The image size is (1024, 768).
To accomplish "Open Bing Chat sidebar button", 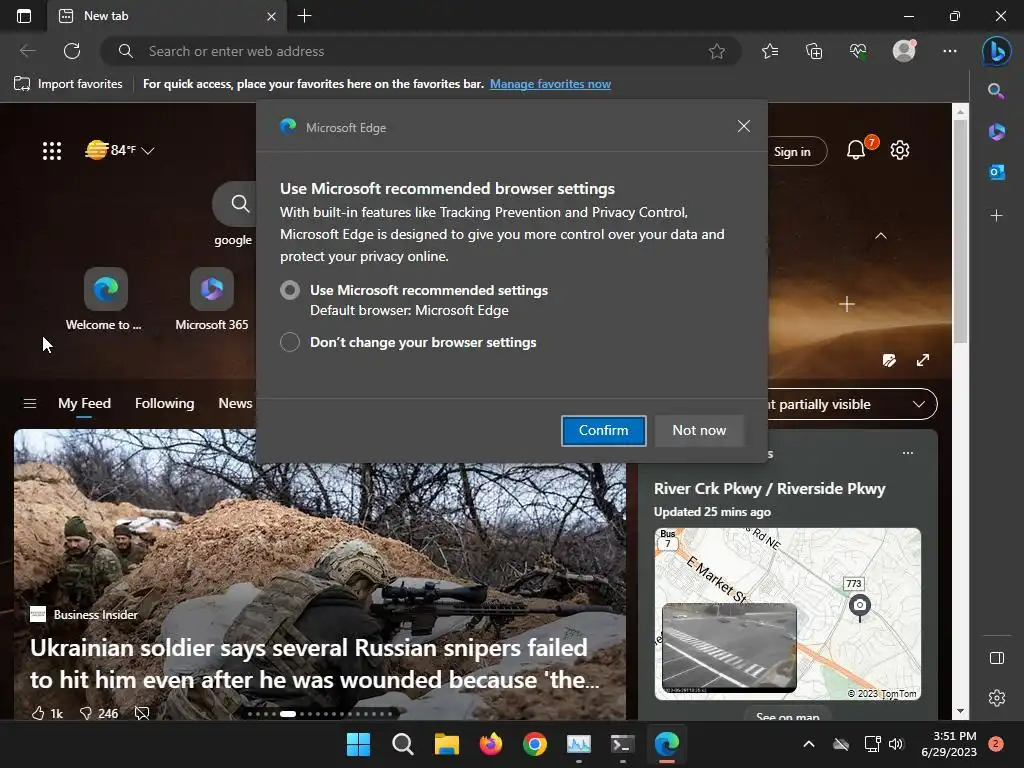I will (x=997, y=51).
